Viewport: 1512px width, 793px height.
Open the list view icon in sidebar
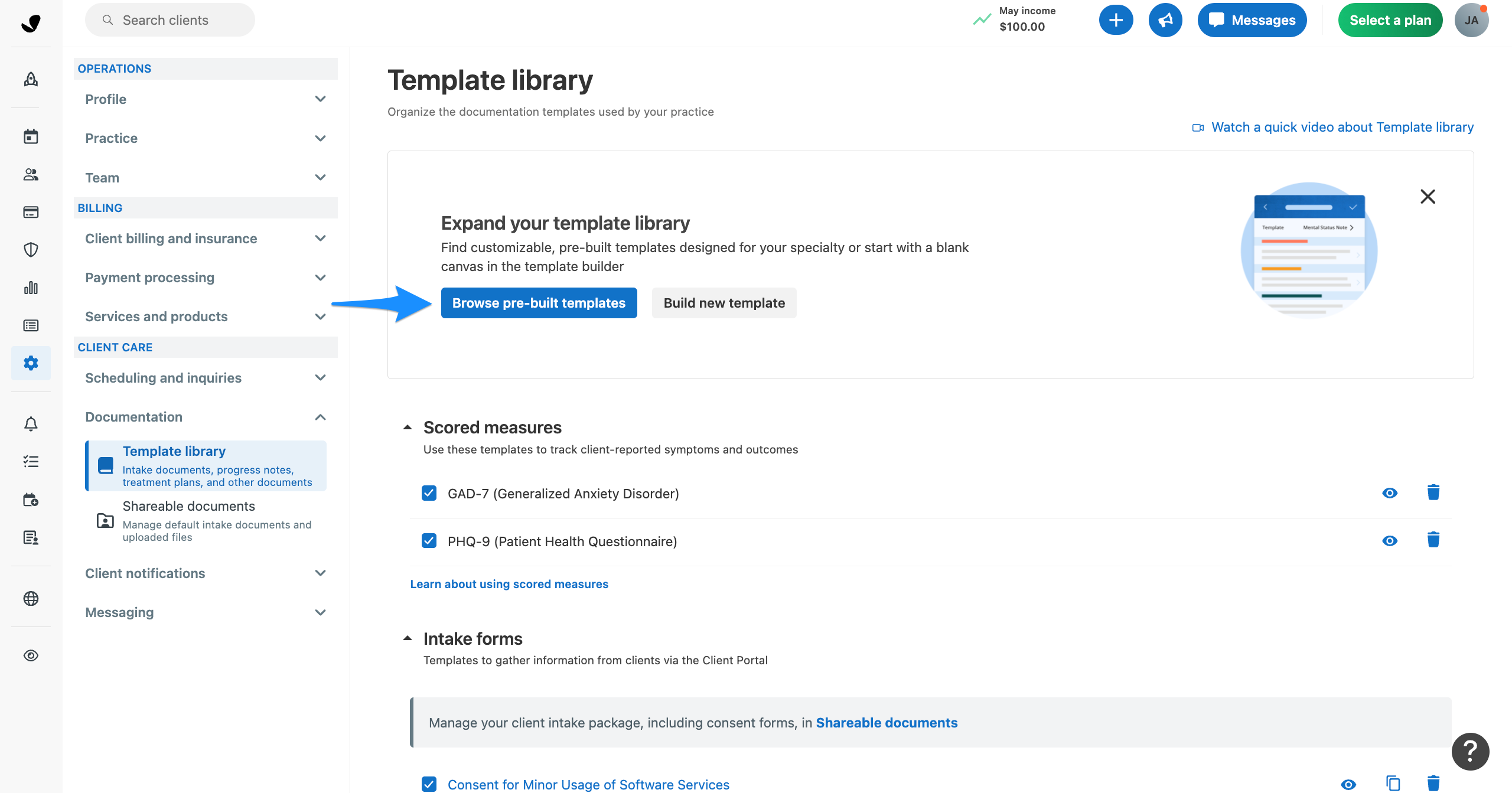click(x=31, y=325)
